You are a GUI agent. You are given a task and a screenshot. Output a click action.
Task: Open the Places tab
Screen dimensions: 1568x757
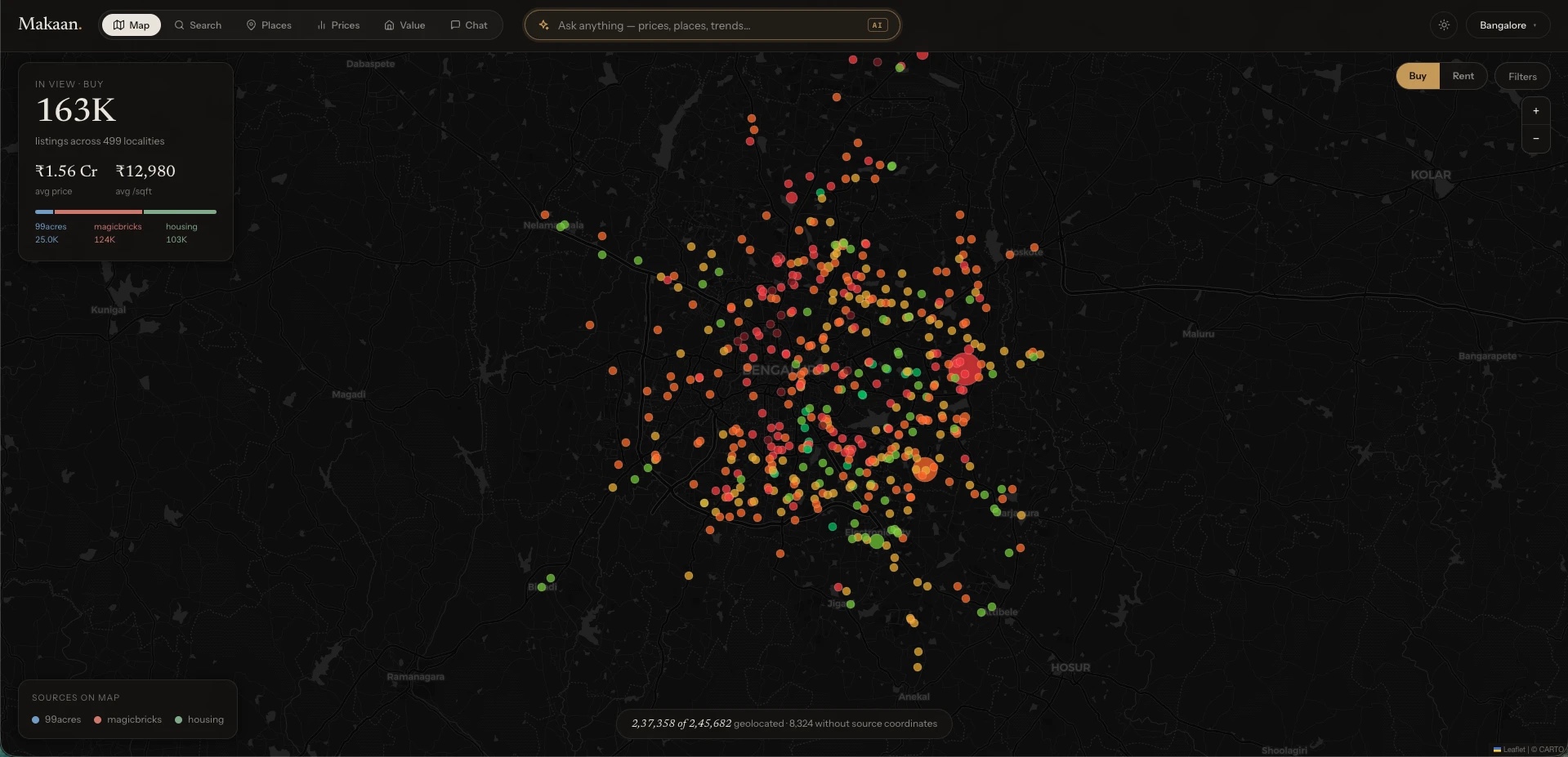(269, 25)
